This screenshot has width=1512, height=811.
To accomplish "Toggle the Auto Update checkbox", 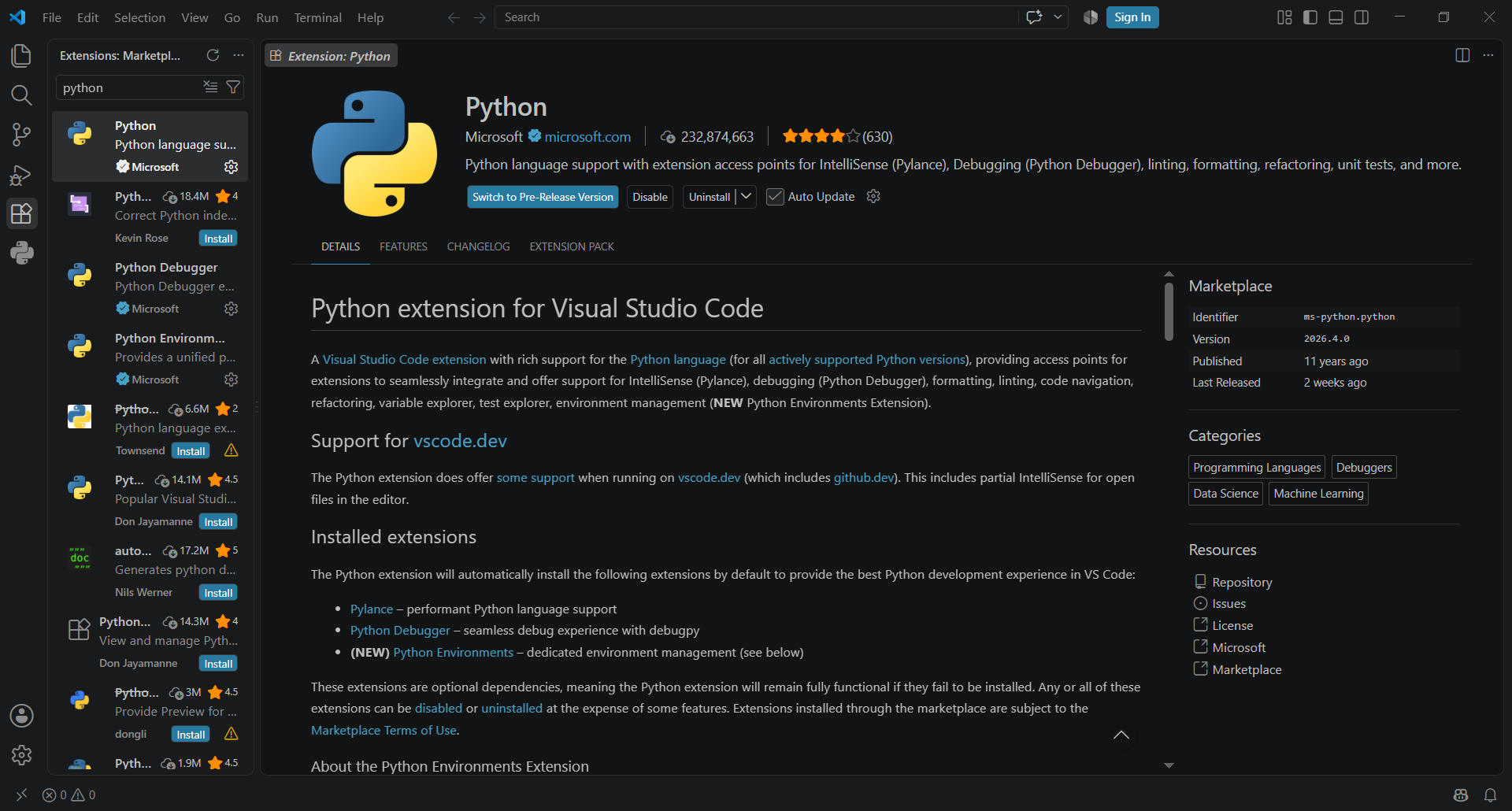I will [x=775, y=197].
